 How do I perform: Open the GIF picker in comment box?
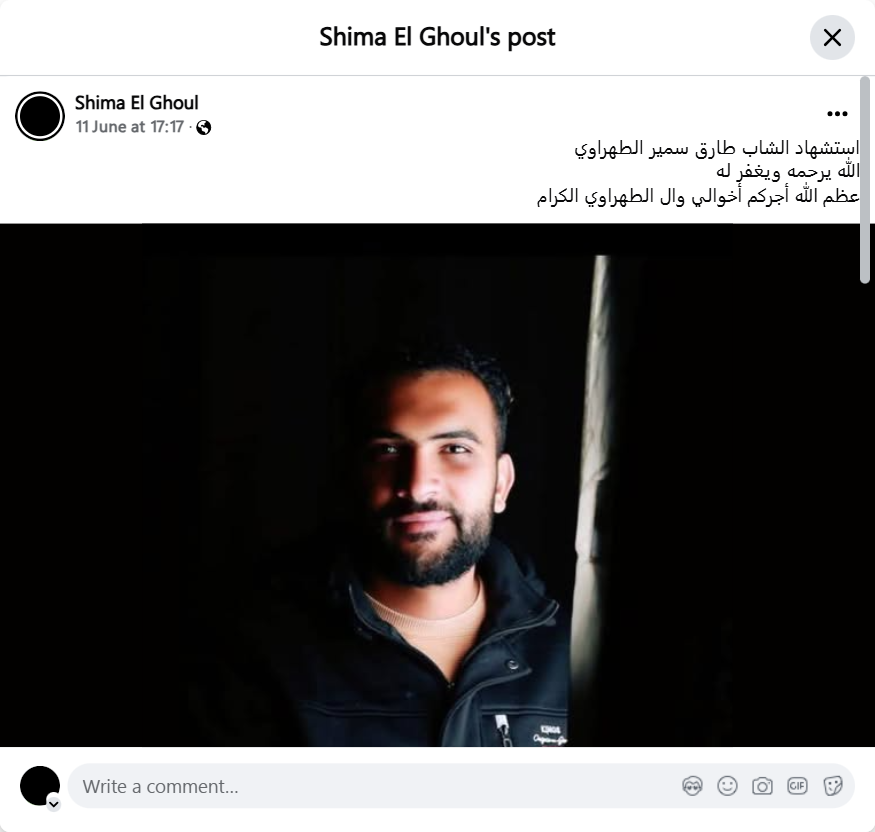point(797,786)
